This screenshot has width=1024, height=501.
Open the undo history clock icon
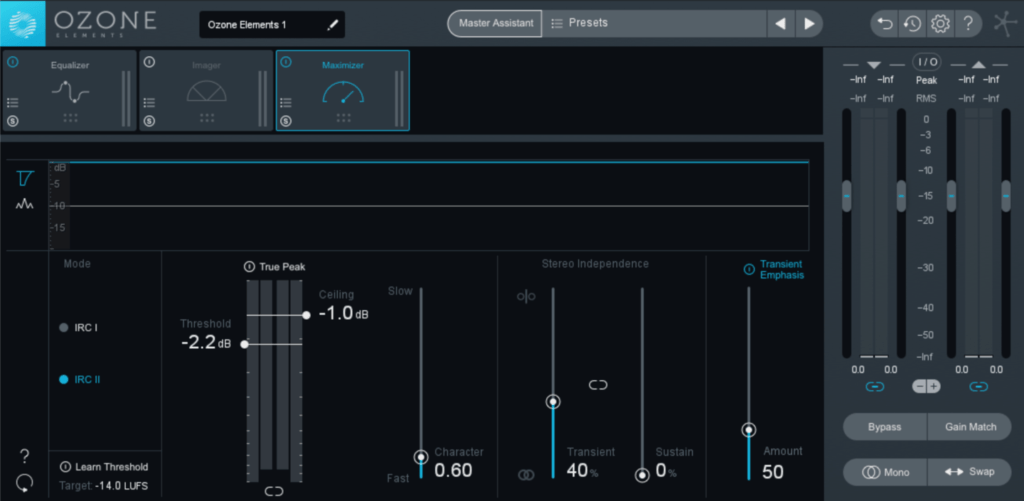pyautogui.click(x=911, y=24)
